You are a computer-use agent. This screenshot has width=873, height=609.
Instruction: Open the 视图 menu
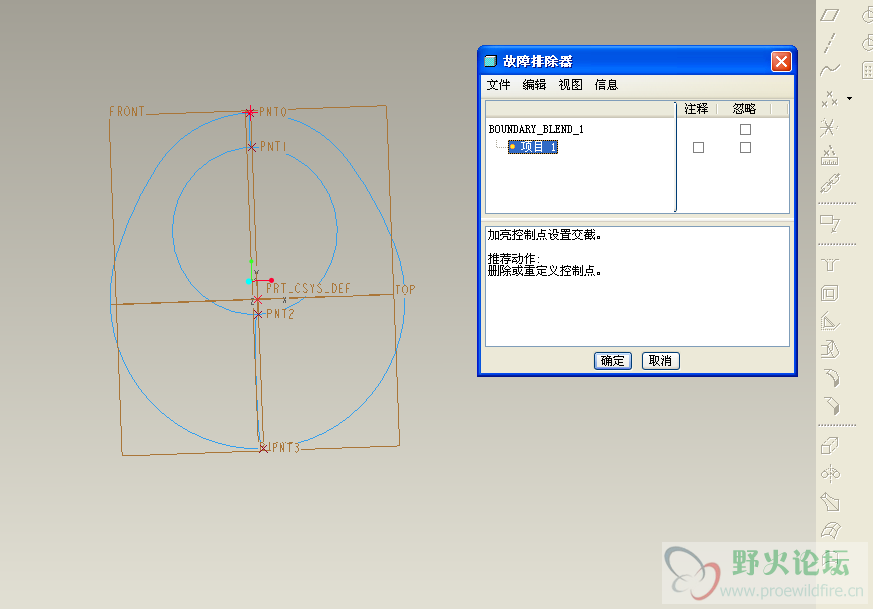[570, 85]
